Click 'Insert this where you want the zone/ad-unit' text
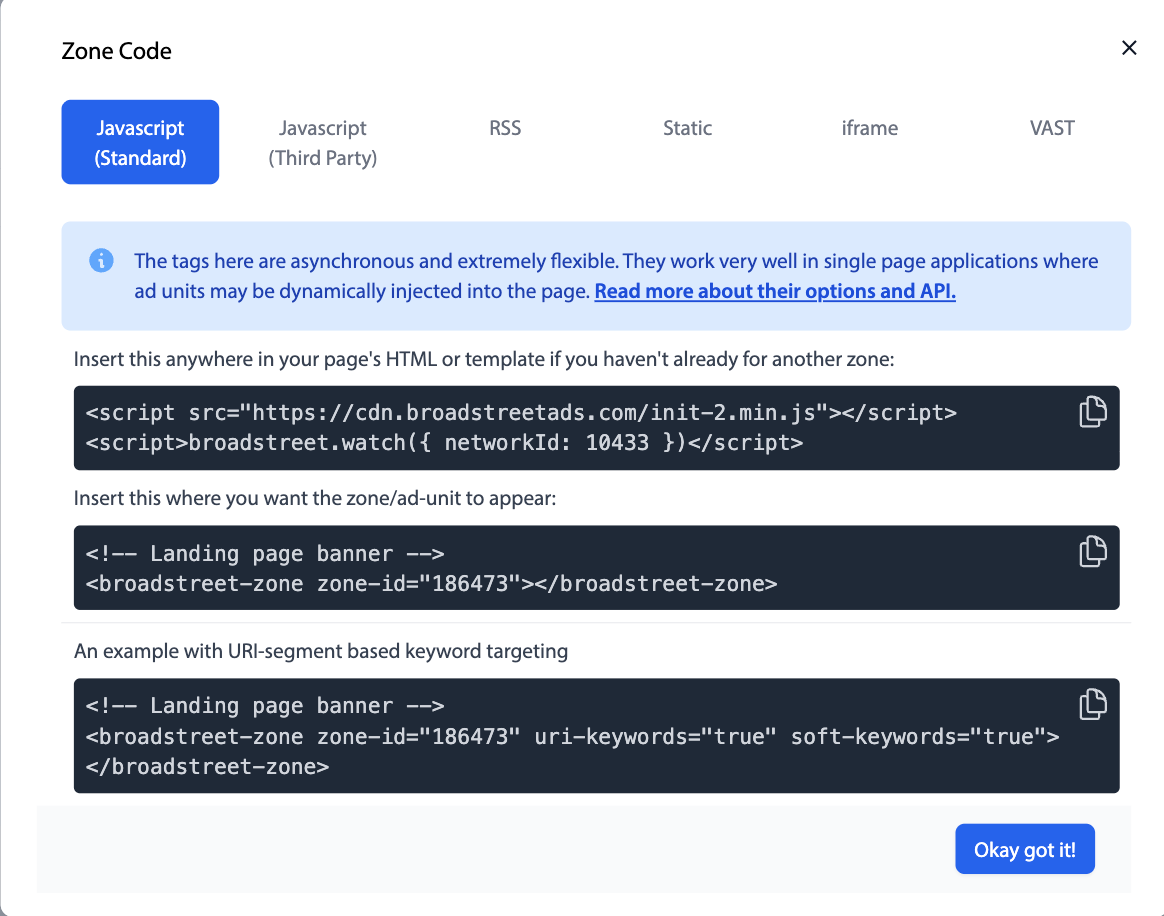1164x916 pixels. pyautogui.click(x=315, y=498)
